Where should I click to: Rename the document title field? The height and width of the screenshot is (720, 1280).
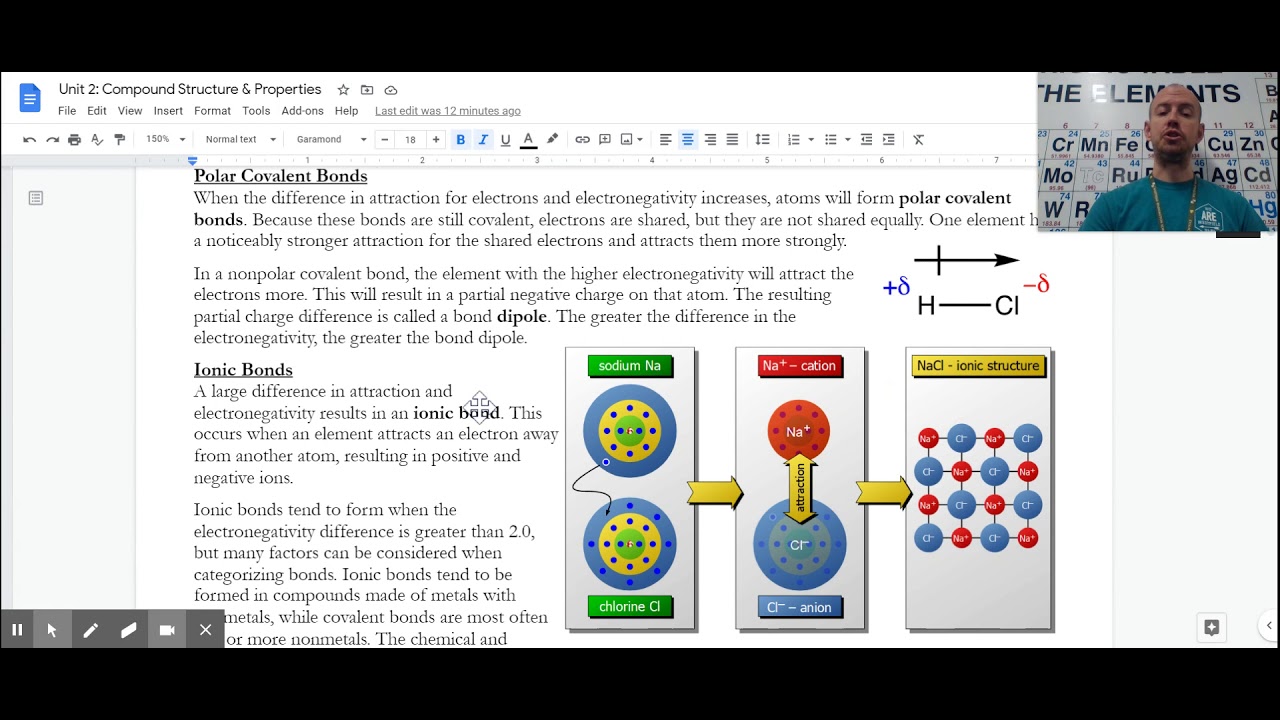(190, 90)
